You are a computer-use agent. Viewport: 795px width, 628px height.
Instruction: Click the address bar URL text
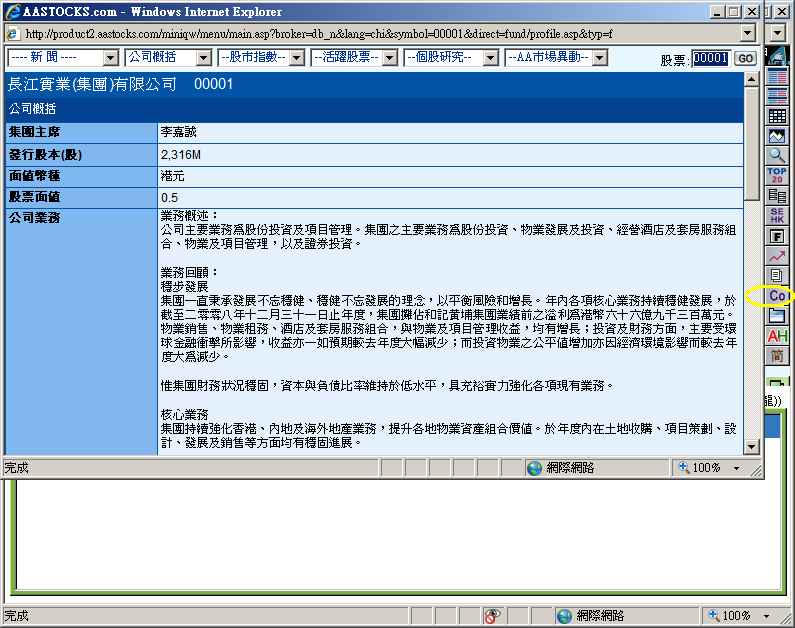coord(319,34)
